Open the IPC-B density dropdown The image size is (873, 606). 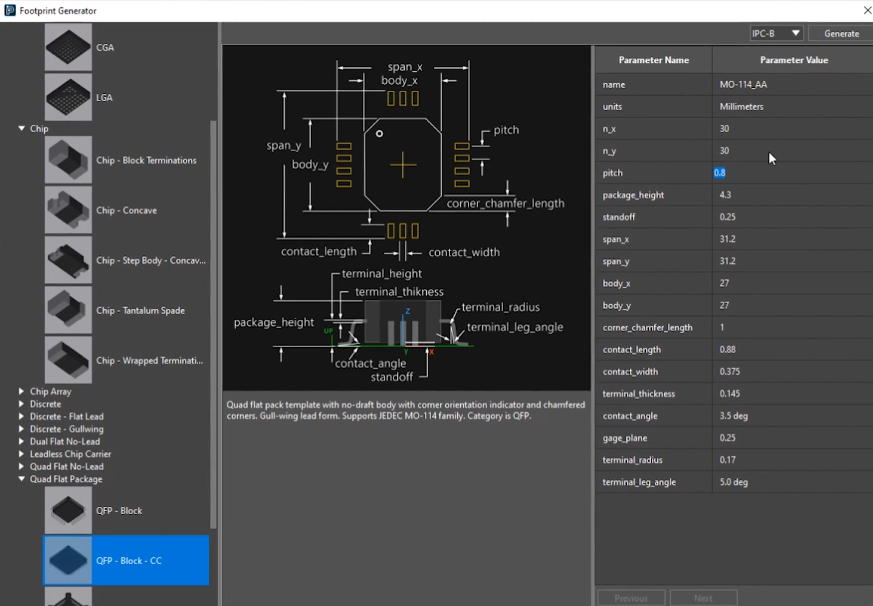(x=776, y=33)
